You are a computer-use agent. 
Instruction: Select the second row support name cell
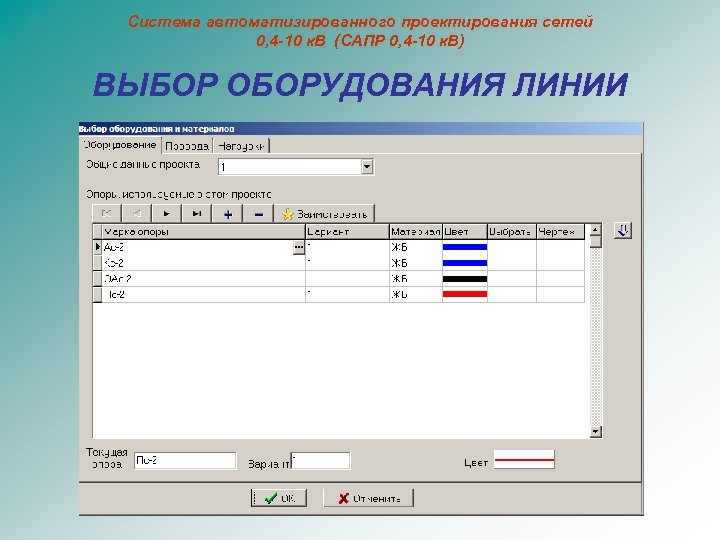point(204,263)
